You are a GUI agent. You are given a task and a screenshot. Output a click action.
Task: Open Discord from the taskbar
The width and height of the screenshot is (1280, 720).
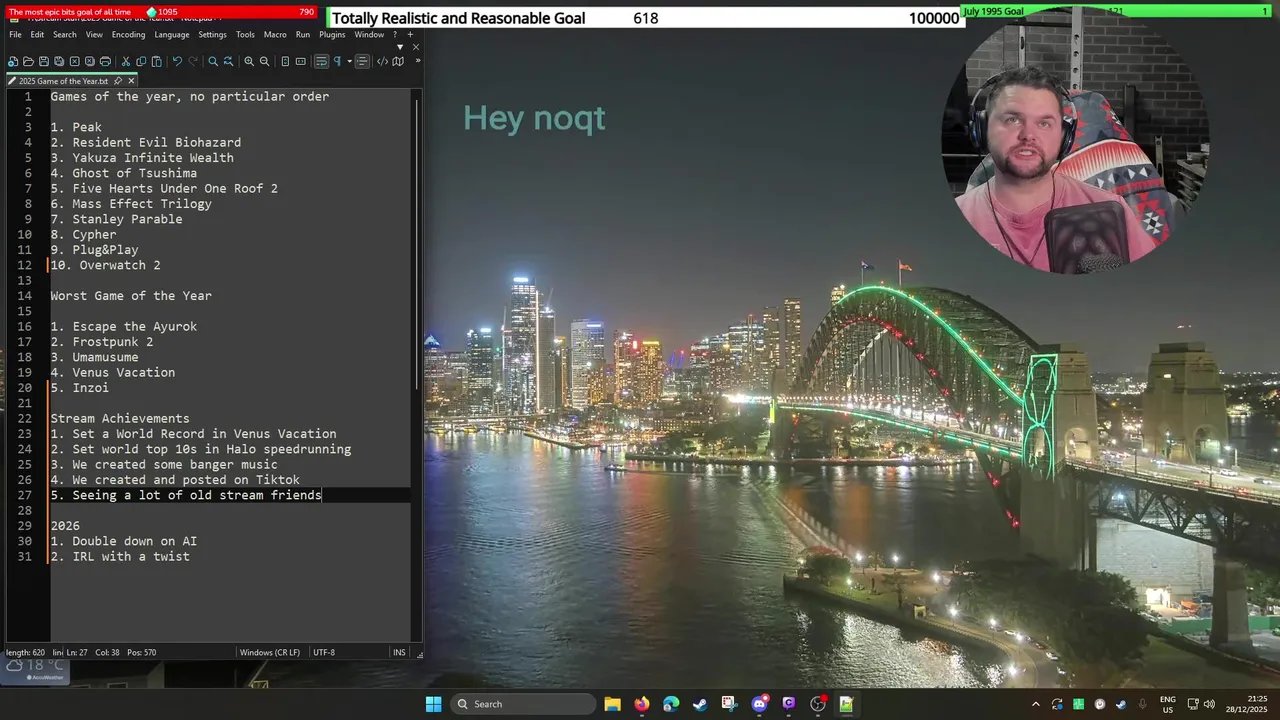click(759, 704)
